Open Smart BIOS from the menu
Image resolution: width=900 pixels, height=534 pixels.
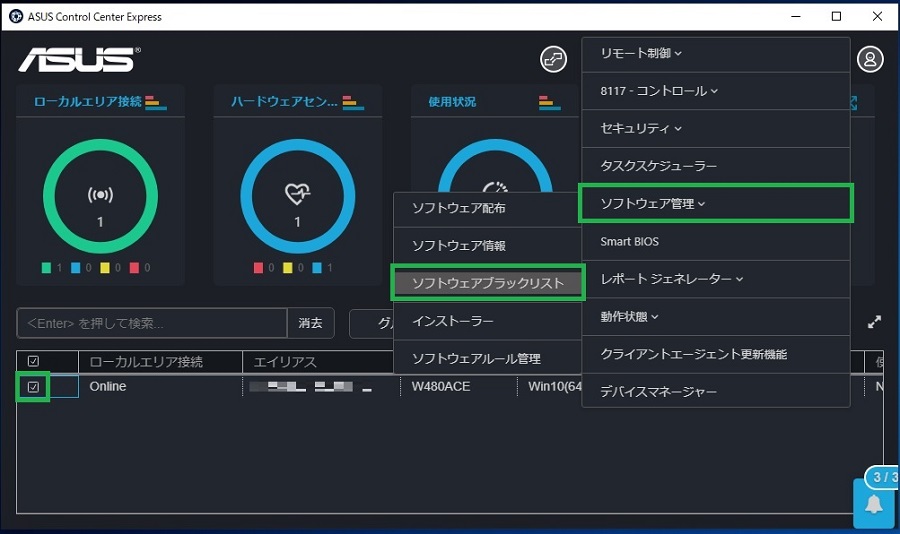(716, 242)
